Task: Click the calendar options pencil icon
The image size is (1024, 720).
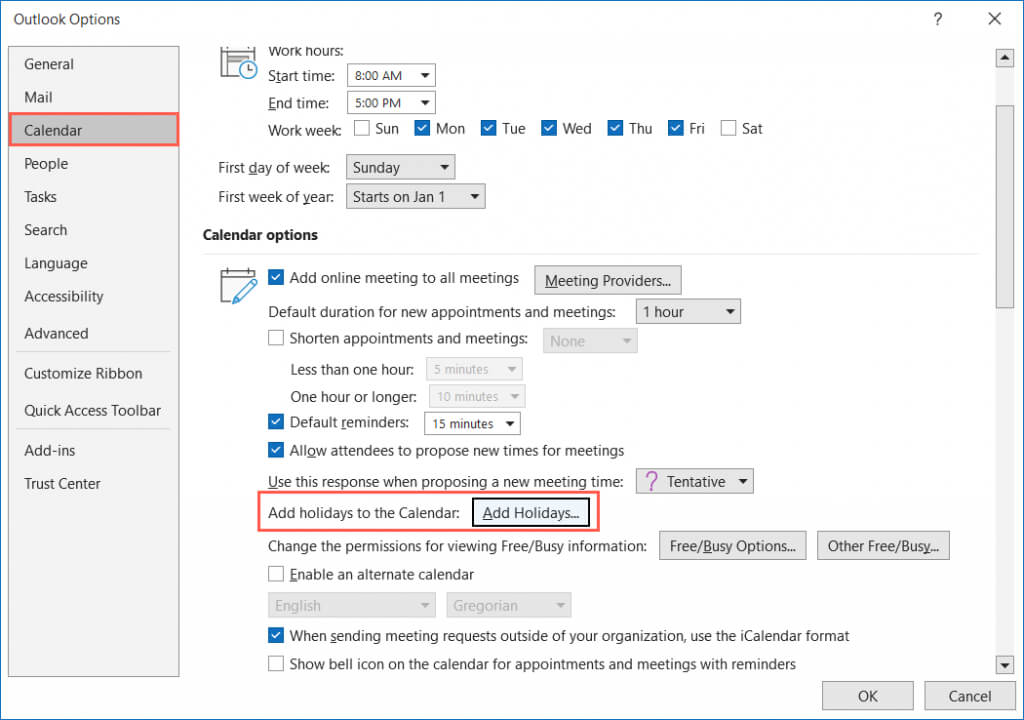Action: 238,286
